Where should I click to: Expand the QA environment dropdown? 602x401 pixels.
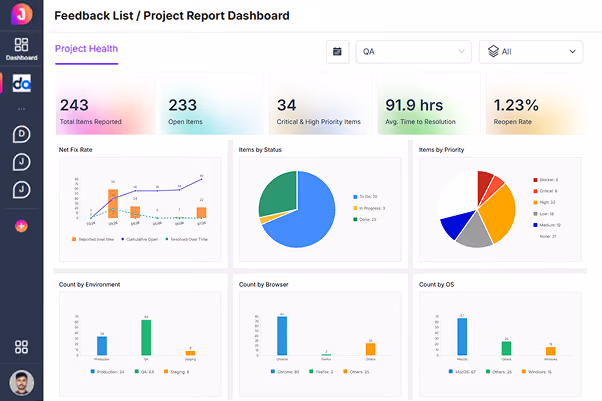coord(413,51)
